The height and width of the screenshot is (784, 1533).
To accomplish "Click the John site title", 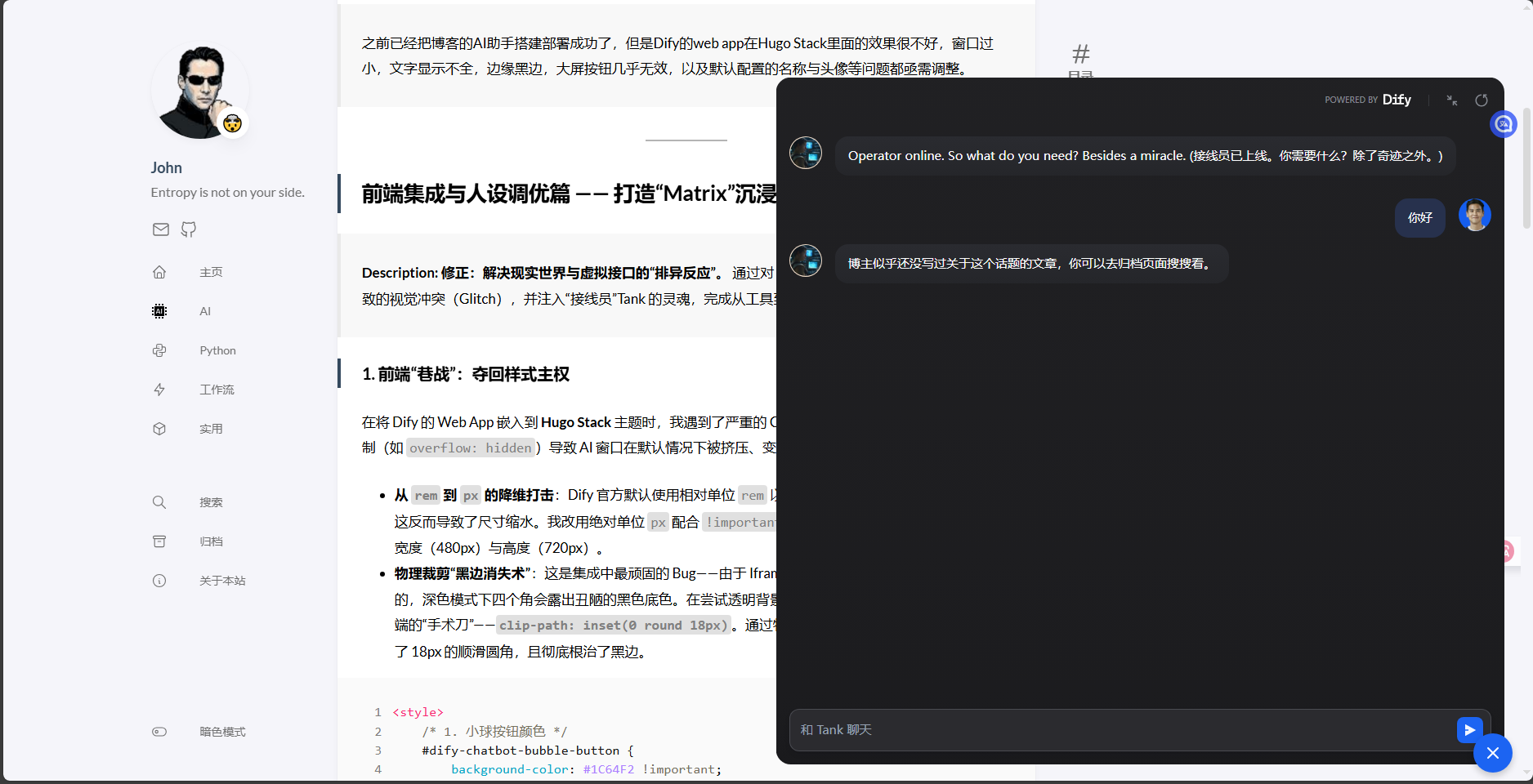I will pos(166,167).
